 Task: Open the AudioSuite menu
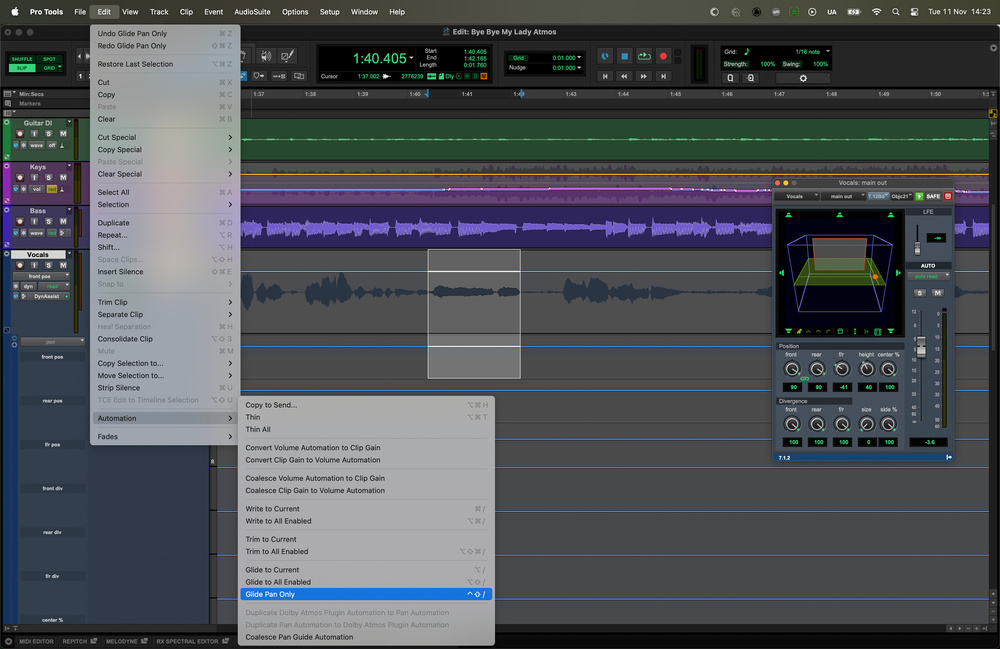pyautogui.click(x=251, y=12)
